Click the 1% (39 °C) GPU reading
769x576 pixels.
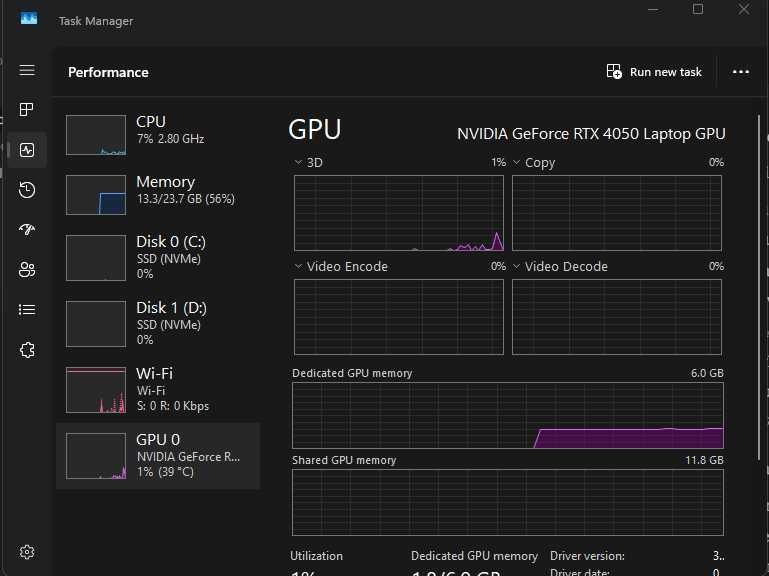(x=165, y=472)
